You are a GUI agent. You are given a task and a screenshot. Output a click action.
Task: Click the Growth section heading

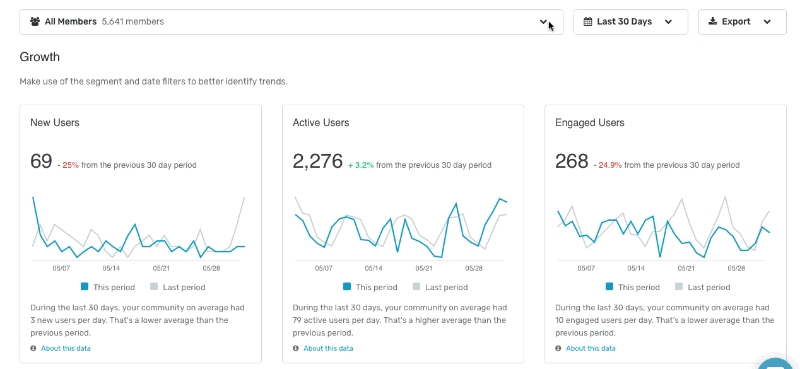pos(39,57)
